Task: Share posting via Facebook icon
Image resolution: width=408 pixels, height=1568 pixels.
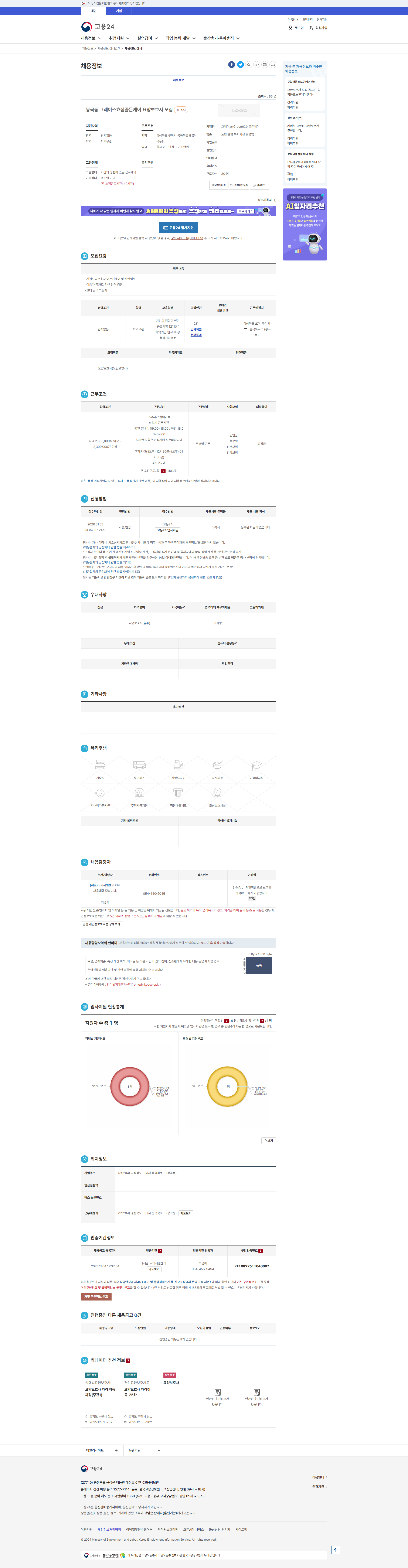Action: pos(231,65)
